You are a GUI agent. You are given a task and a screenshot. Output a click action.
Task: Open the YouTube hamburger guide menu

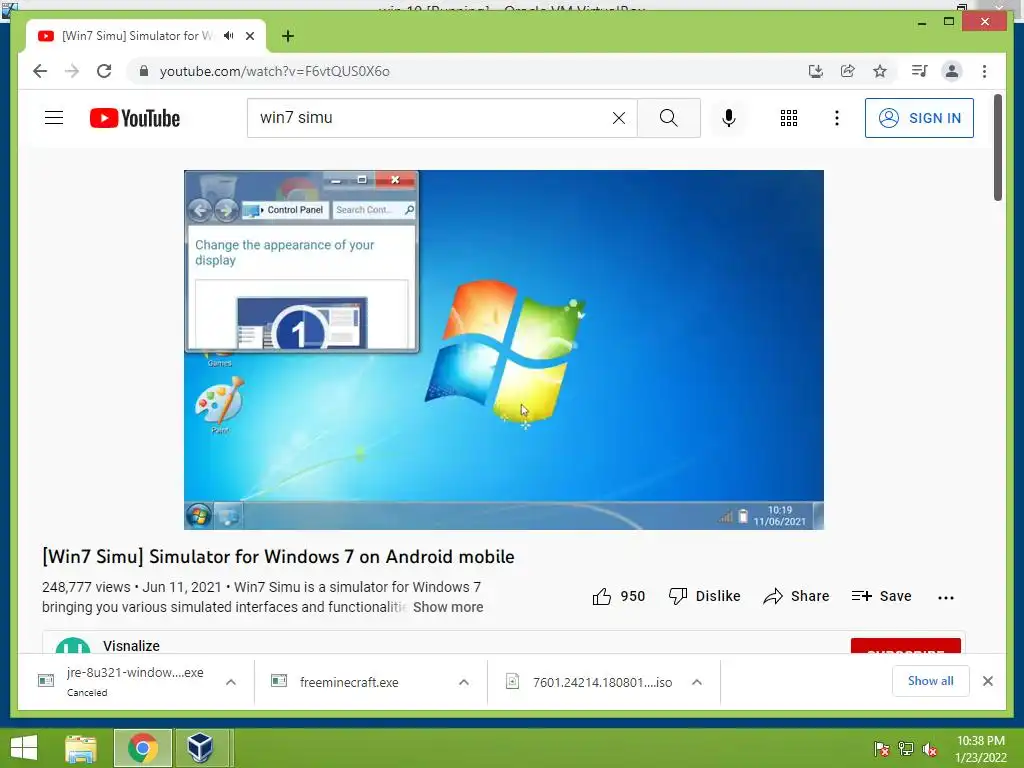pos(54,118)
